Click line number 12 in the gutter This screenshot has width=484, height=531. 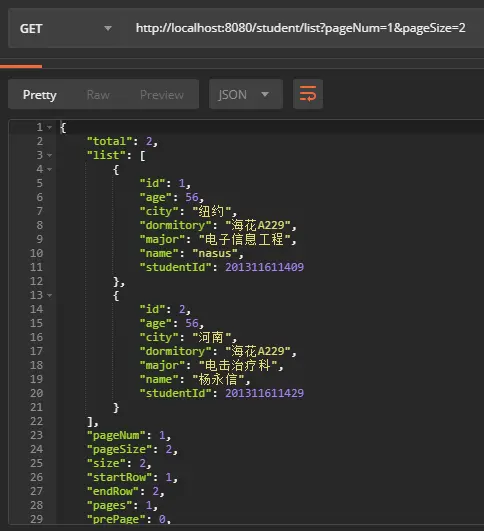tap(37, 281)
